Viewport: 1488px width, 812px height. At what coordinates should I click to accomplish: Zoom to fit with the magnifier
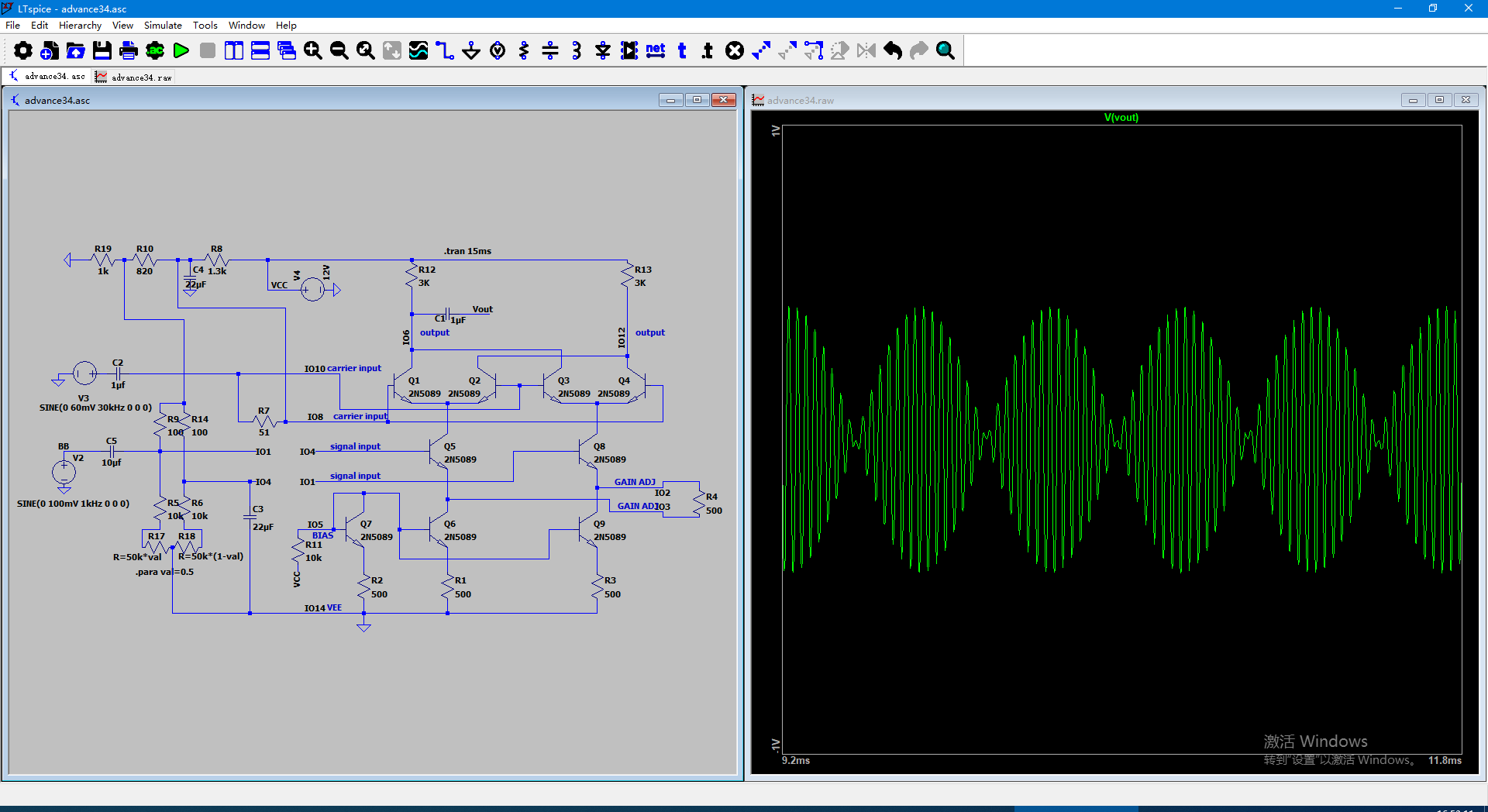pyautogui.click(x=366, y=51)
